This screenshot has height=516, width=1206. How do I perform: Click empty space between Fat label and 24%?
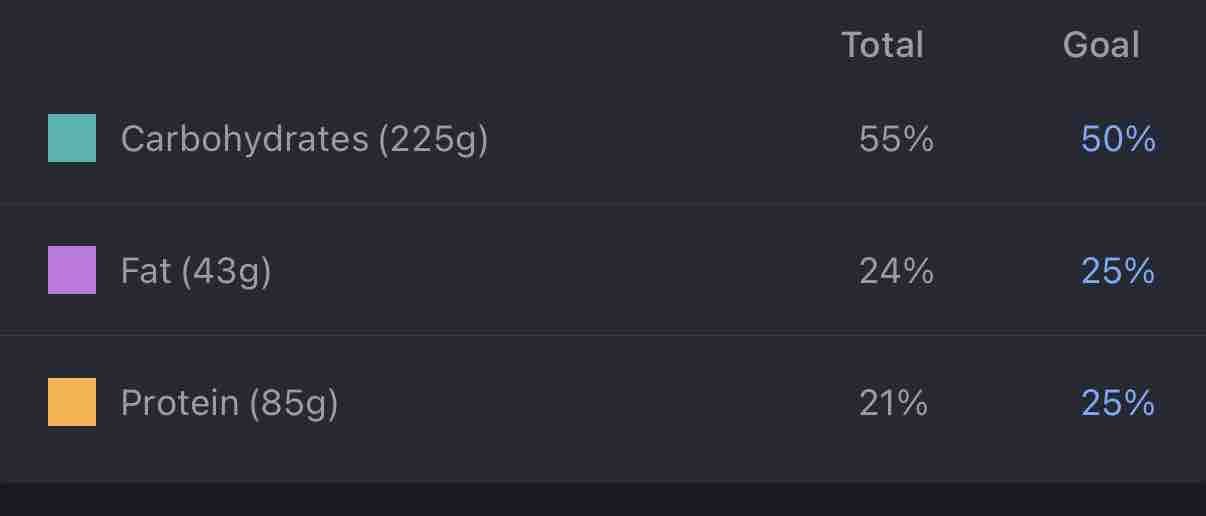coord(565,271)
